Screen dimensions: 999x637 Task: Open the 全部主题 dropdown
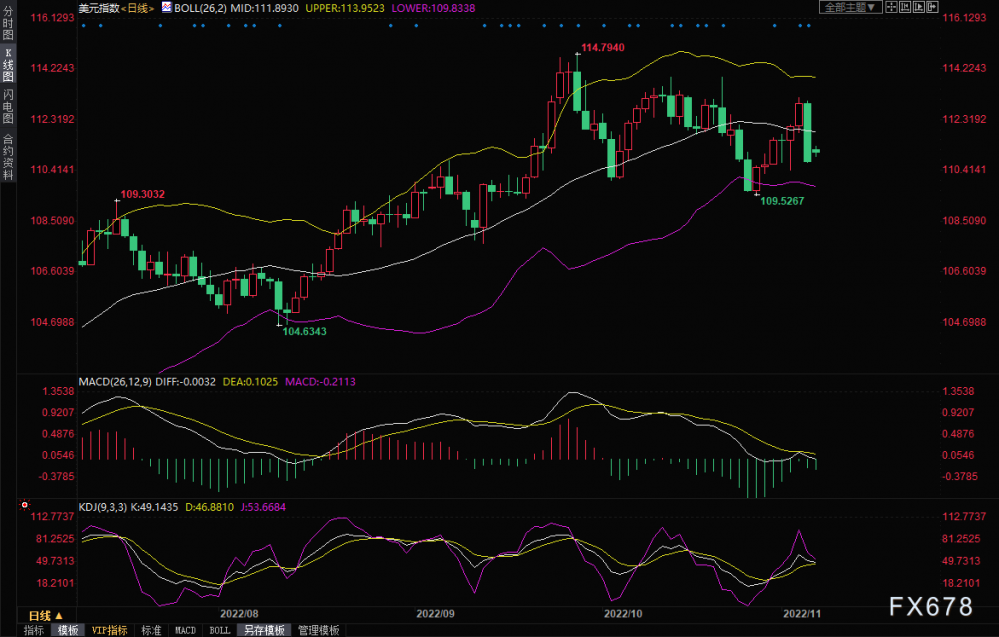[x=850, y=7]
